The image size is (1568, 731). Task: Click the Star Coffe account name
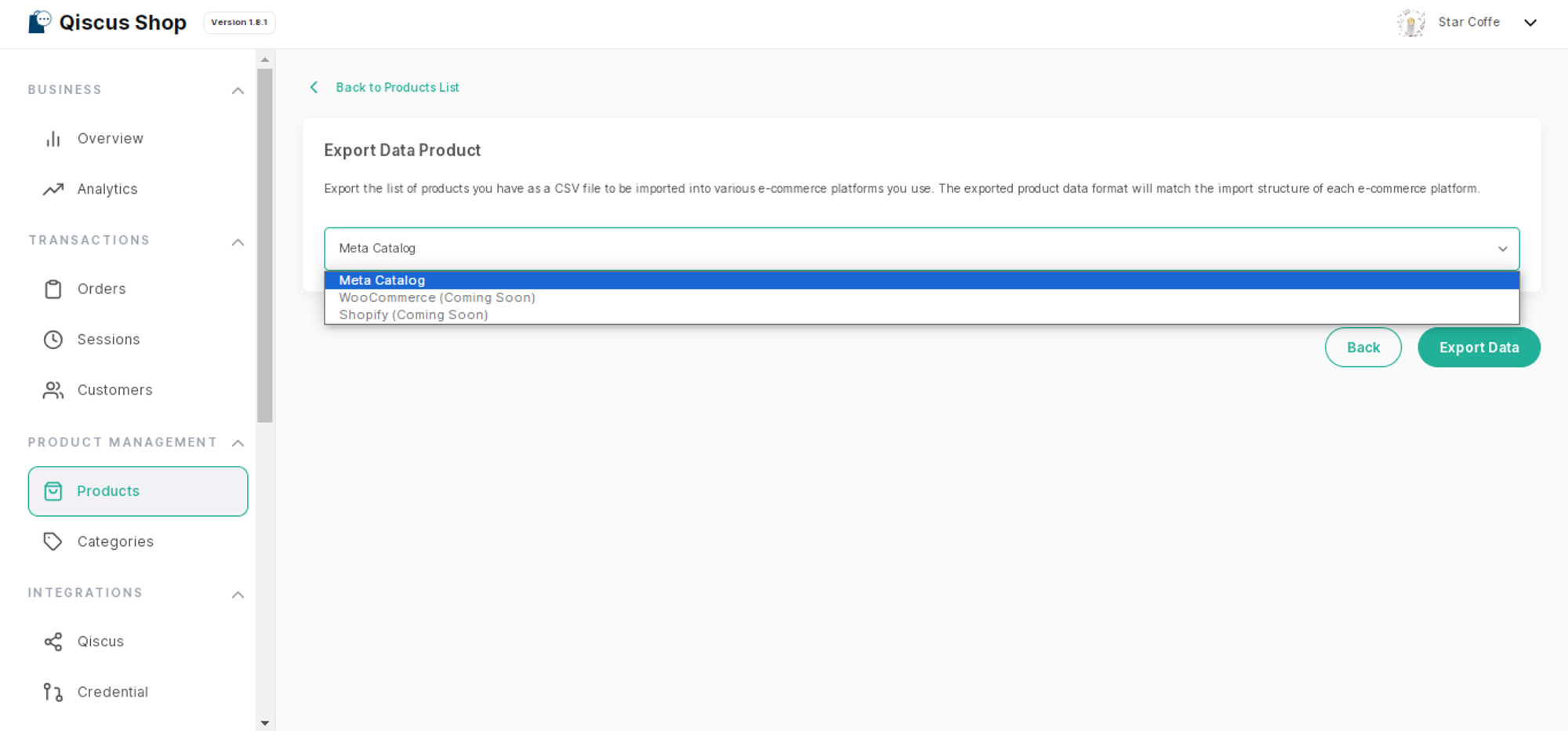(1468, 23)
